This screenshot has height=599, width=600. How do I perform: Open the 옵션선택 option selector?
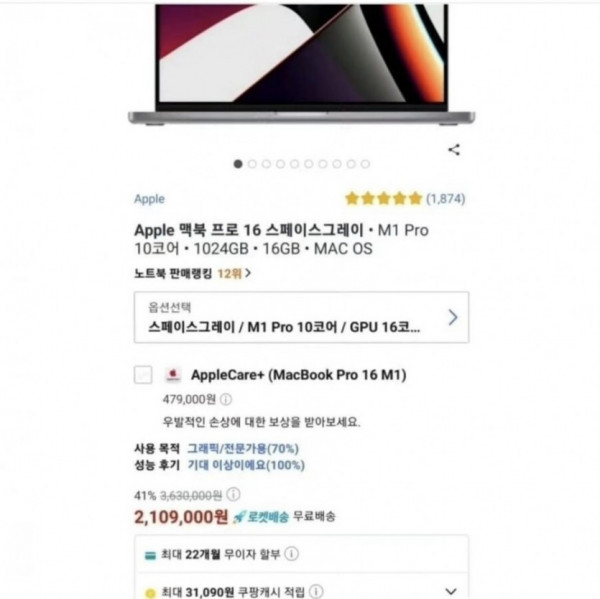(x=302, y=317)
